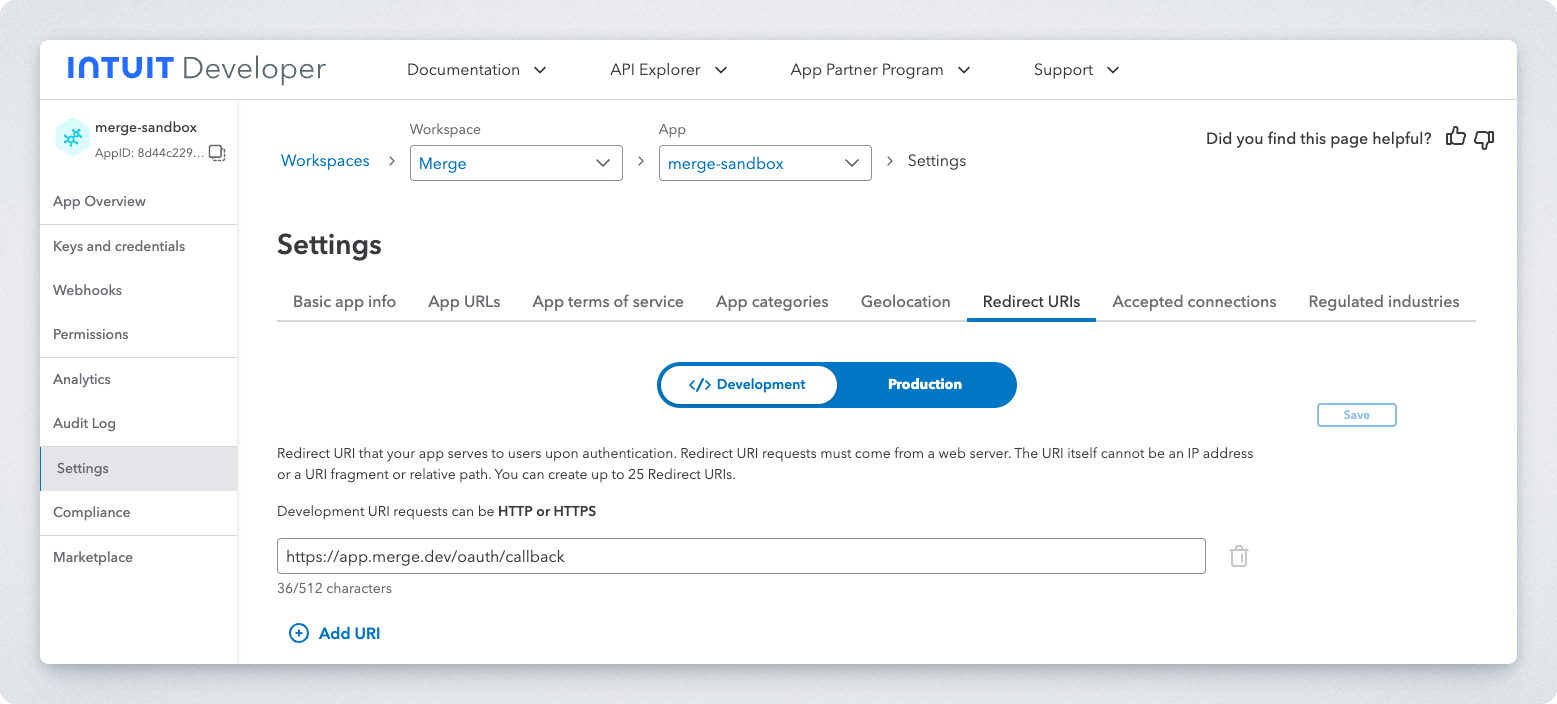Go to the Workspaces breadcrumb link
Screen dimensions: 1557x704
(x=325, y=161)
